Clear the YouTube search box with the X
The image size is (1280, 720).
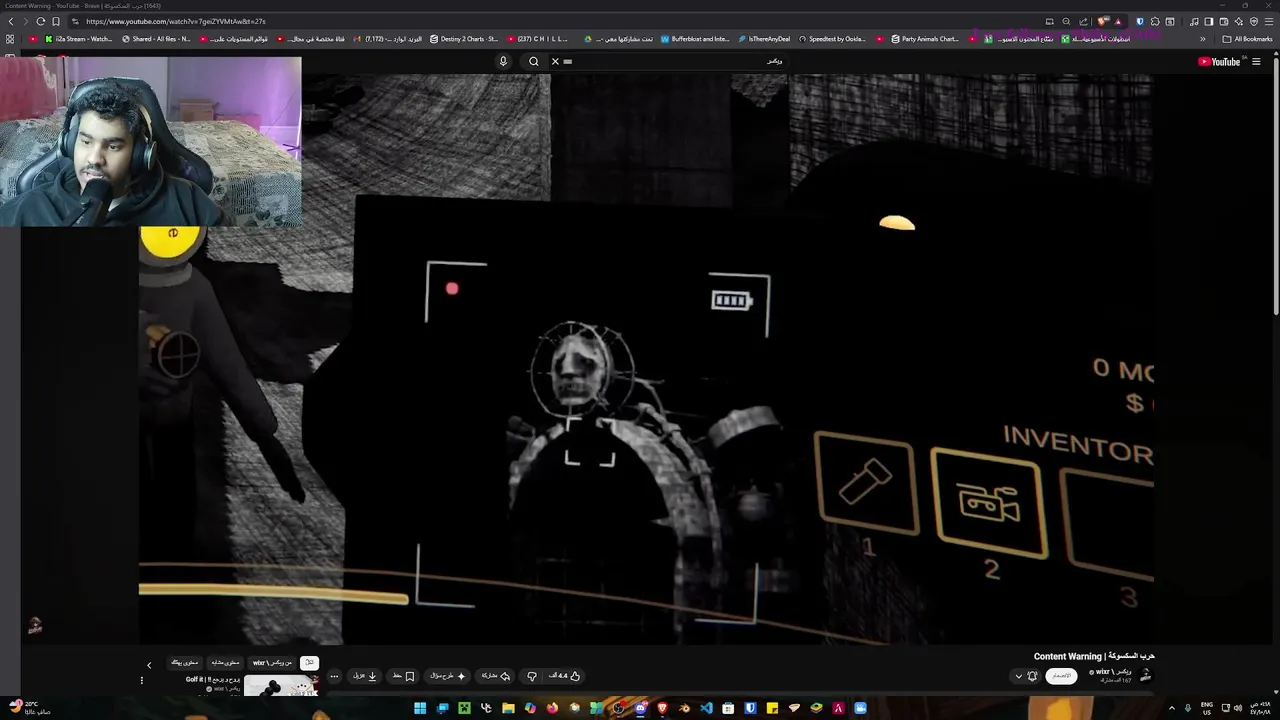tap(555, 61)
